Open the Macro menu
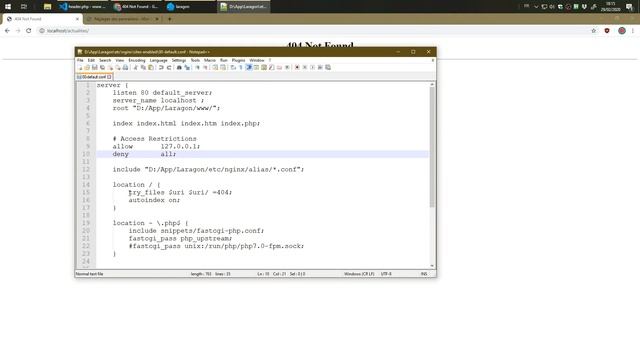 210,60
